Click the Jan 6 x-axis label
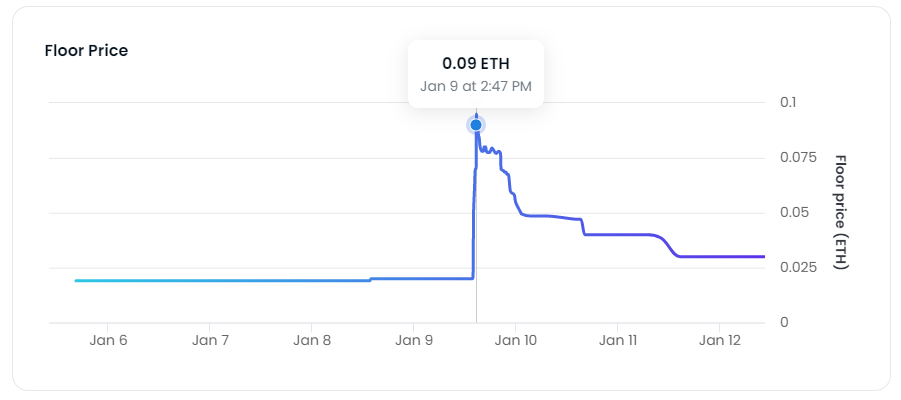The width and height of the screenshot is (901, 400). (x=108, y=341)
